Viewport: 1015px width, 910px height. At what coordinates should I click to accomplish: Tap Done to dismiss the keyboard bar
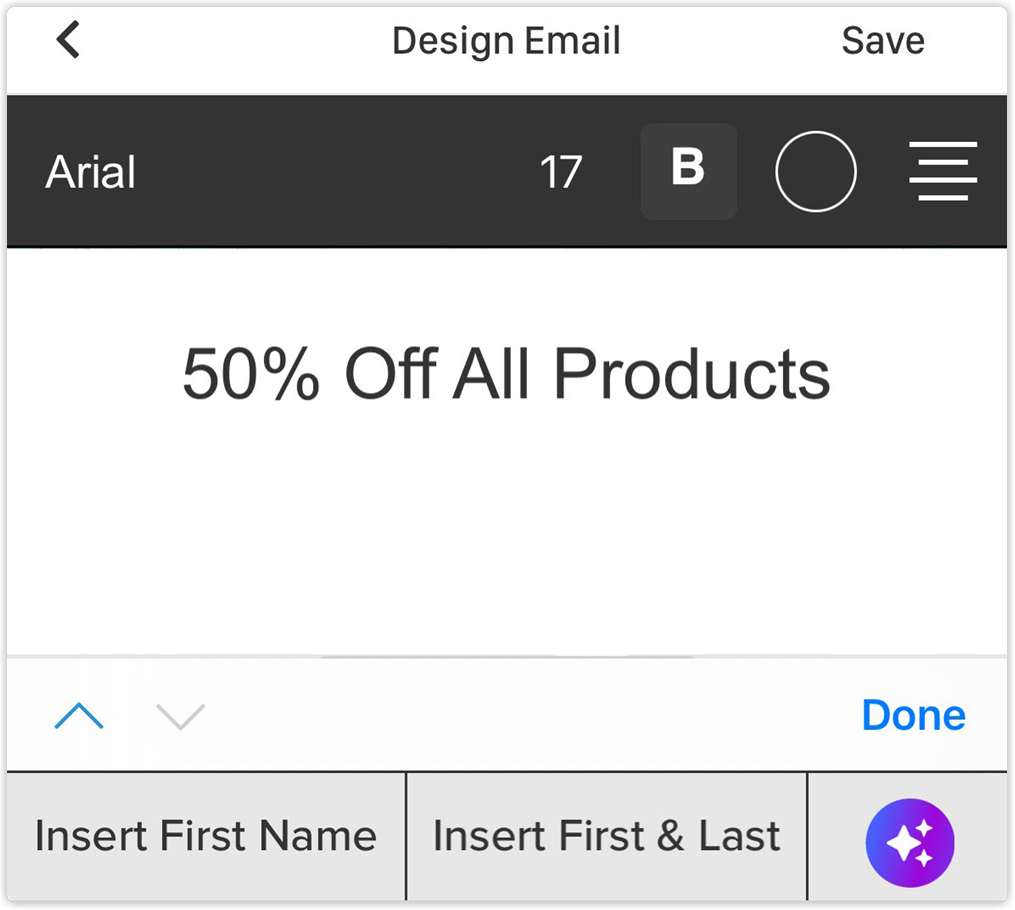(x=913, y=715)
